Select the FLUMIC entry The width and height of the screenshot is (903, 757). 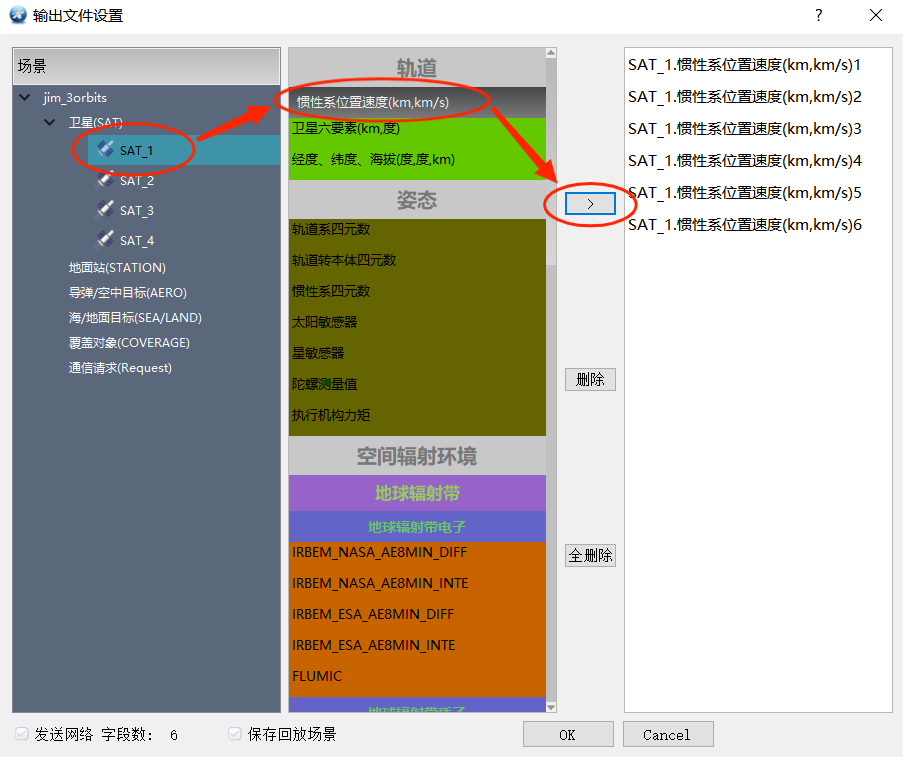[417, 676]
